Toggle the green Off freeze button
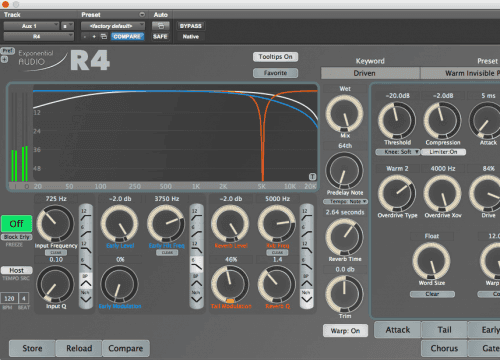This screenshot has height=360, width=500. (x=16, y=223)
